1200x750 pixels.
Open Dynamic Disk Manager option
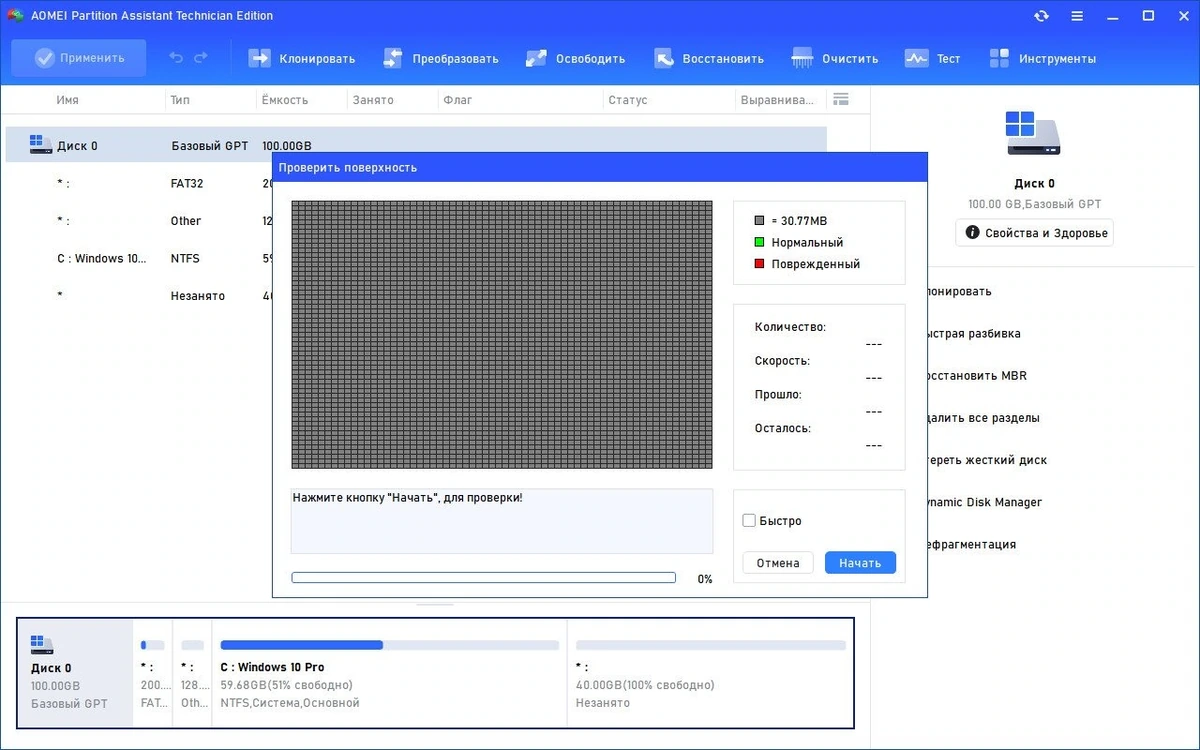pos(984,502)
